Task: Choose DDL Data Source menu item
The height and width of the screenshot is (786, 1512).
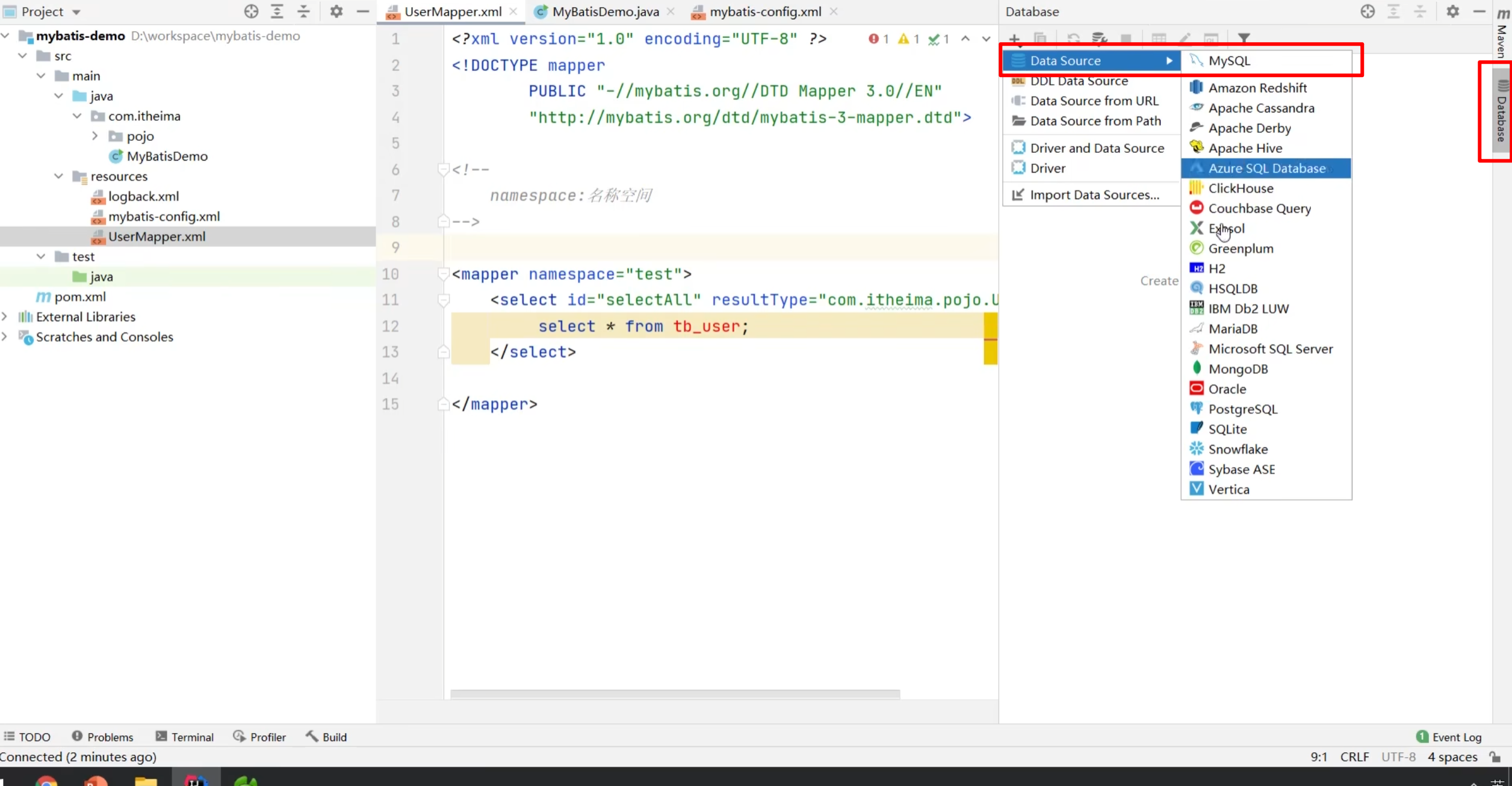Action: [1091, 81]
